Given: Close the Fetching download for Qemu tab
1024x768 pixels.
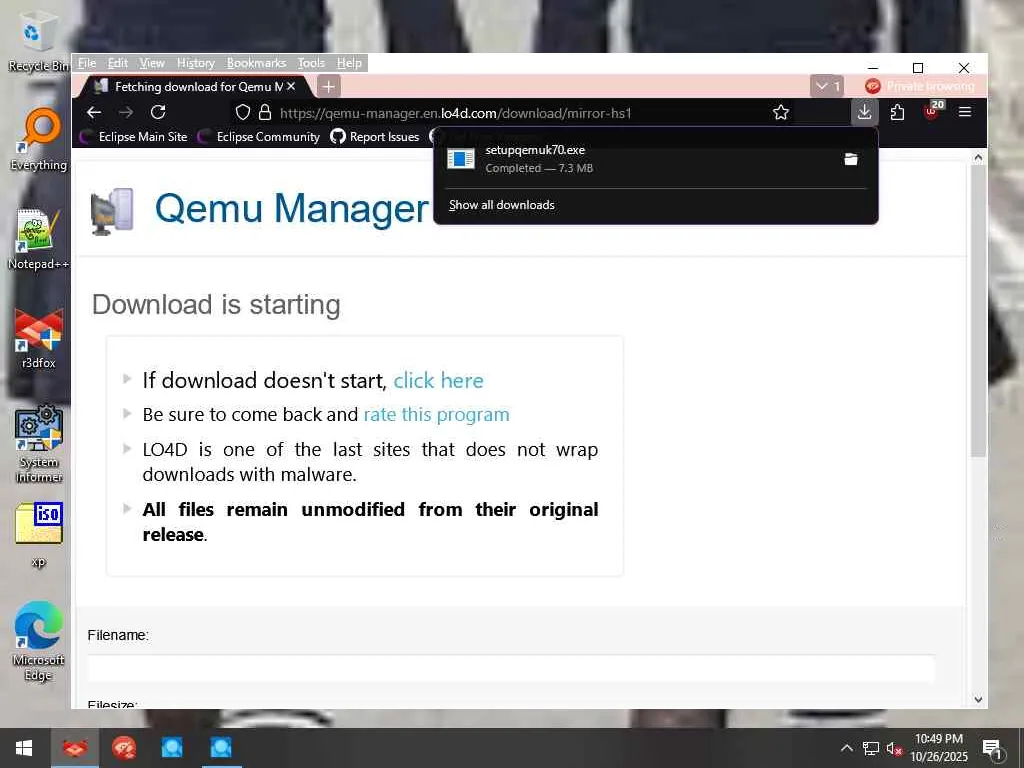Looking at the screenshot, I should point(291,86).
